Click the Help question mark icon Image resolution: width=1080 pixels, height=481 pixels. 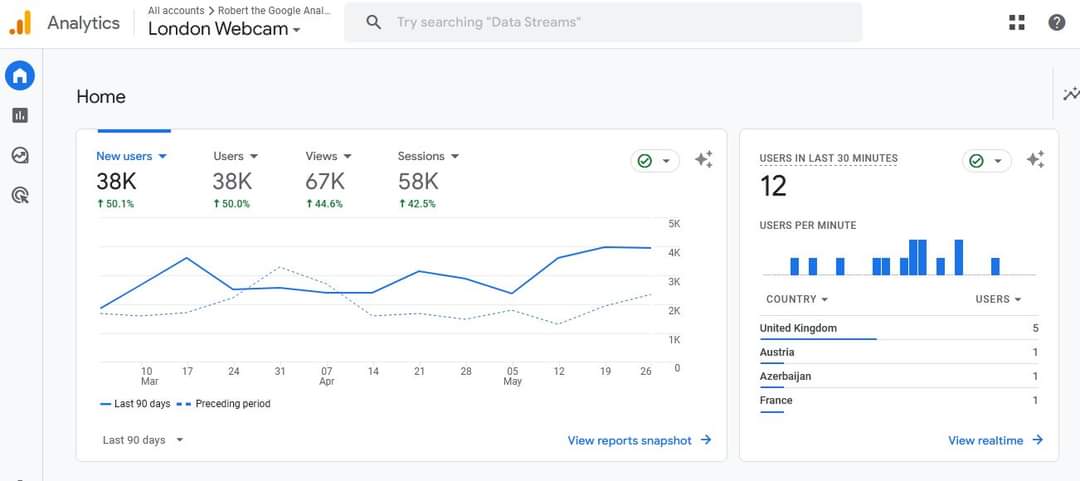(x=1057, y=22)
